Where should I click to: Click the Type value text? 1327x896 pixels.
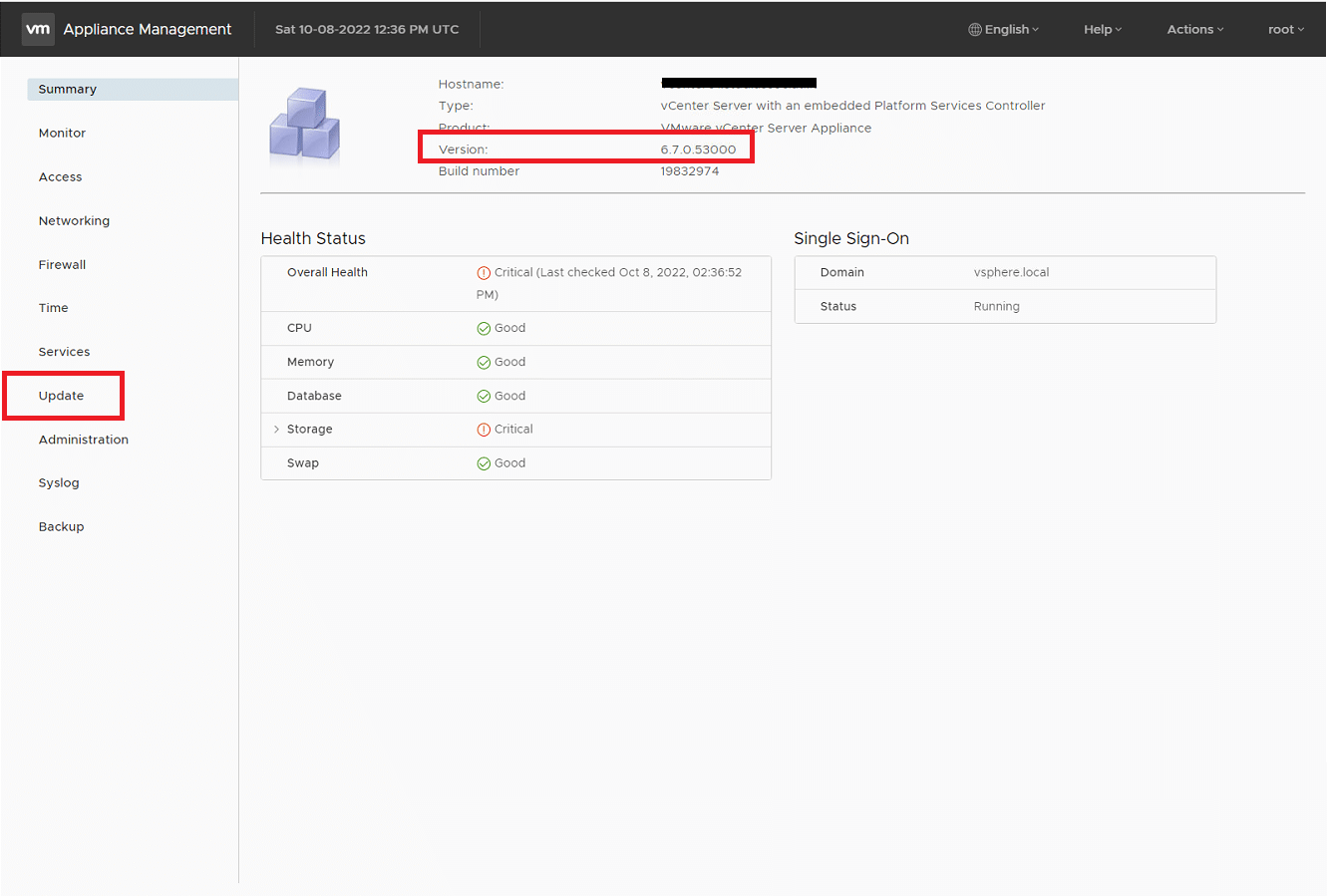(x=852, y=106)
